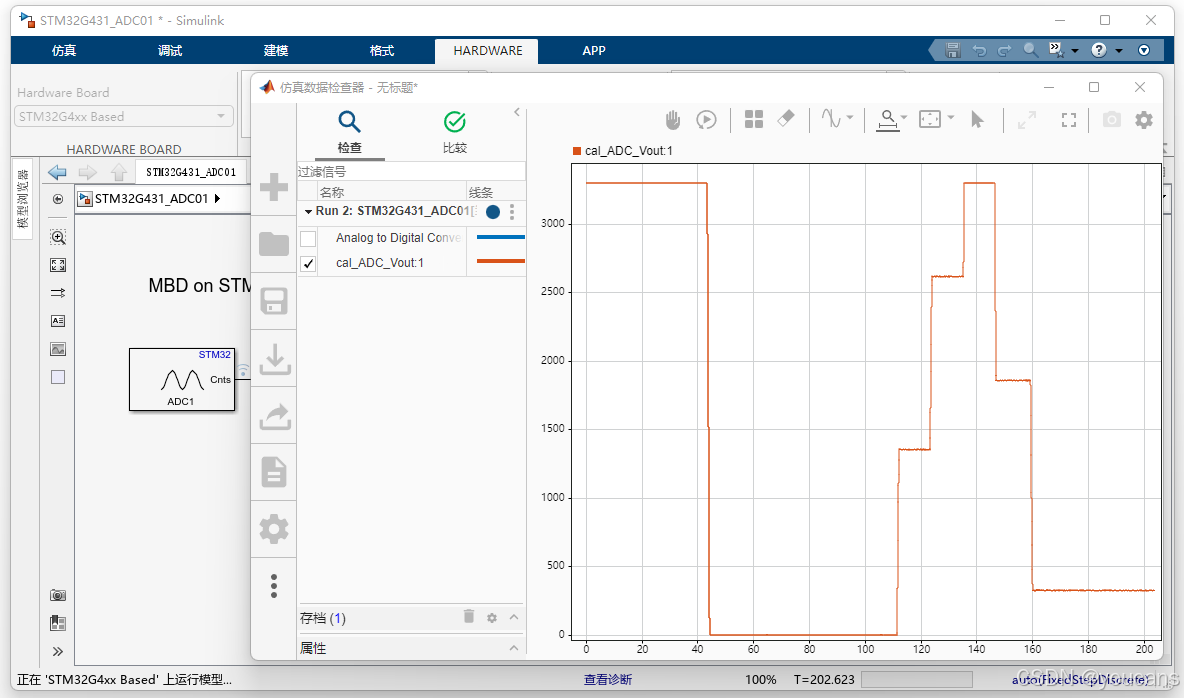Click the 查看诊断 diagnostics link
This screenshot has height=698, width=1184.
608,679
